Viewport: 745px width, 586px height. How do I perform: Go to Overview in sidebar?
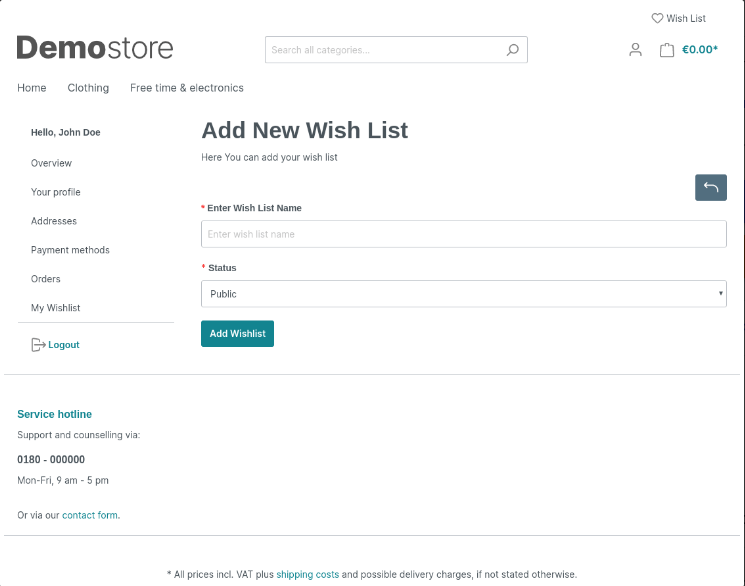(x=52, y=163)
